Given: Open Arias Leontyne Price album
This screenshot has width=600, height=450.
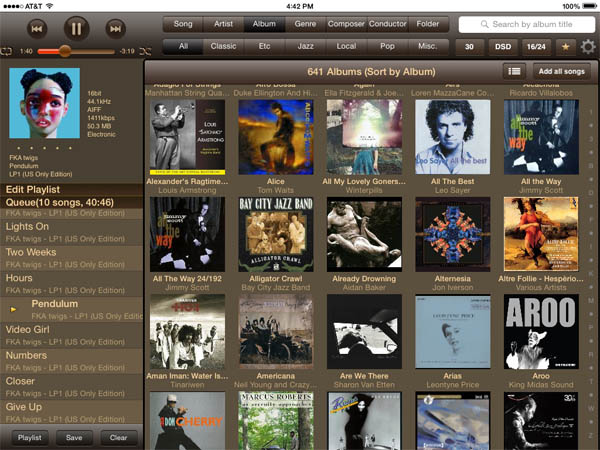Looking at the screenshot, I should click(453, 332).
